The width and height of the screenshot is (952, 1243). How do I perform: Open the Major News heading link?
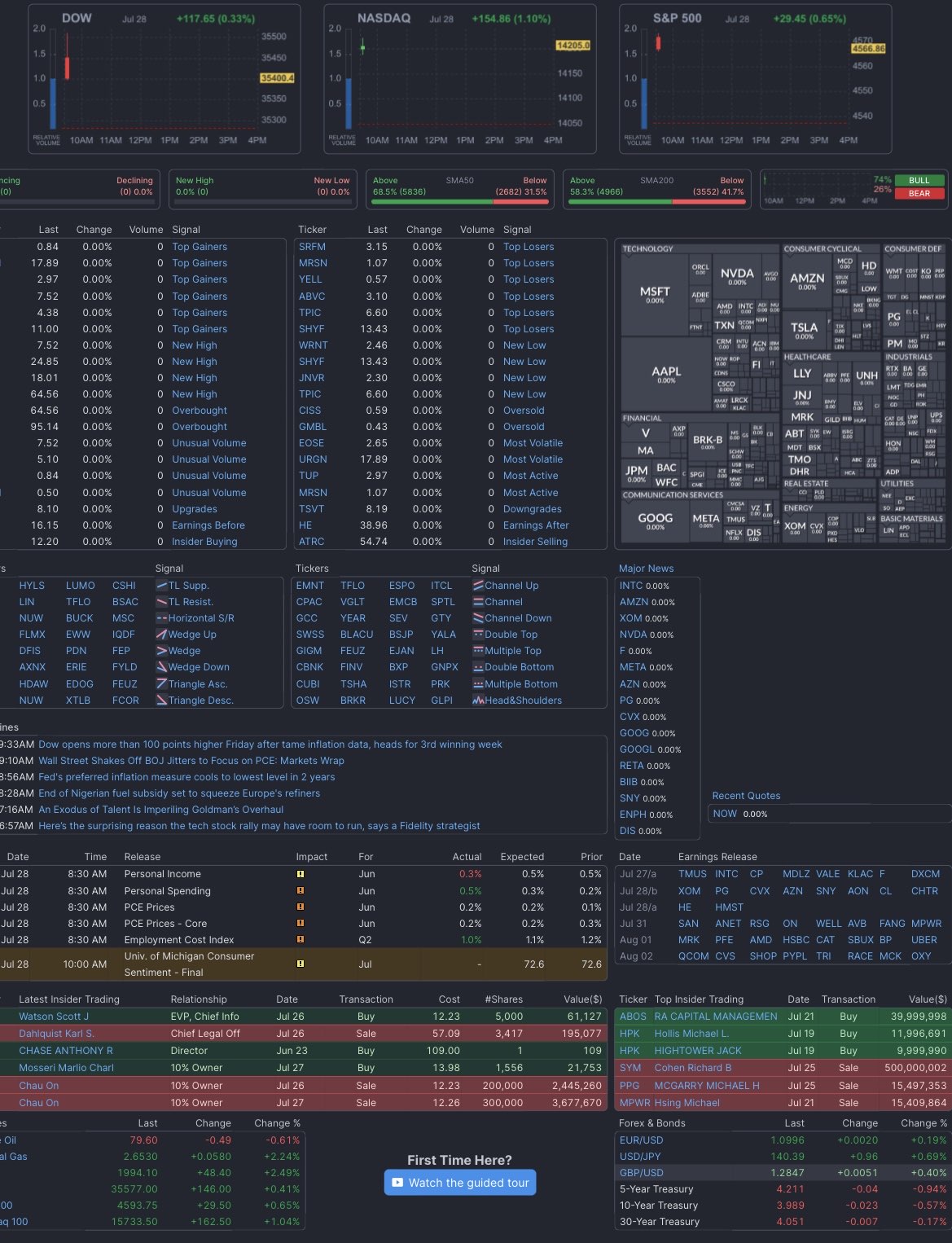click(647, 569)
